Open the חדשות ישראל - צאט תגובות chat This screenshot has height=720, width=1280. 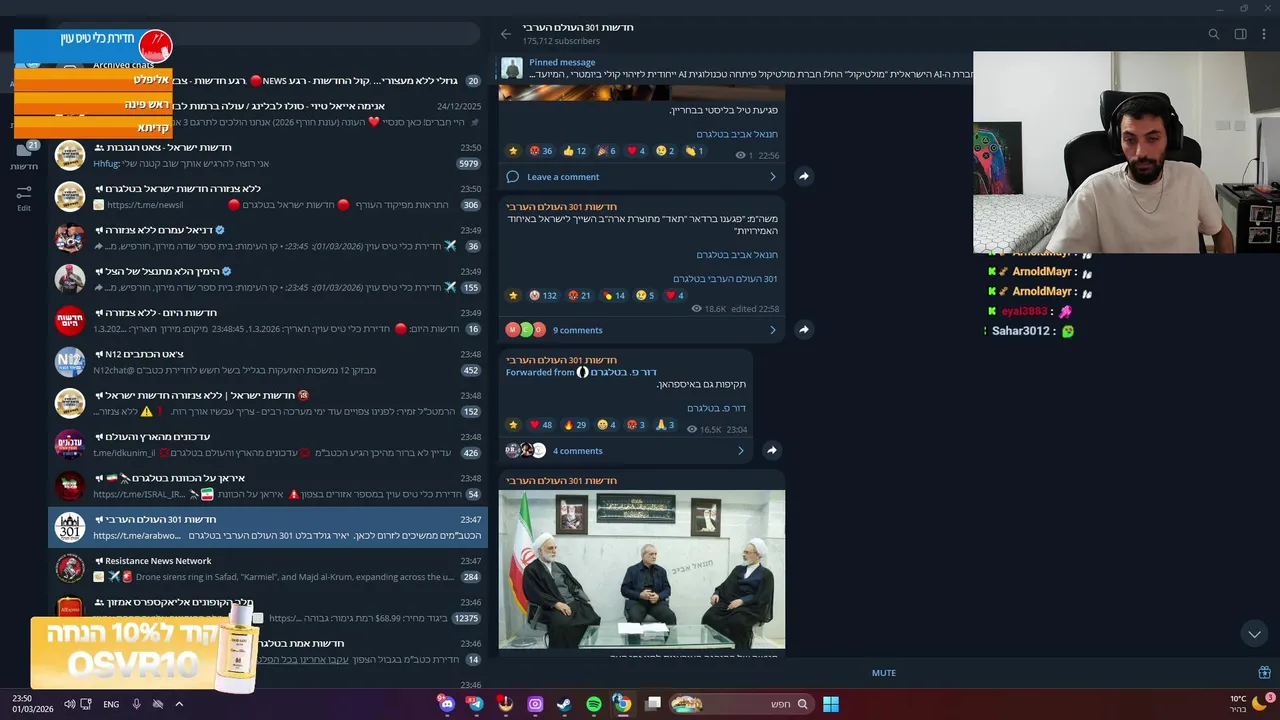pyautogui.click(x=268, y=155)
